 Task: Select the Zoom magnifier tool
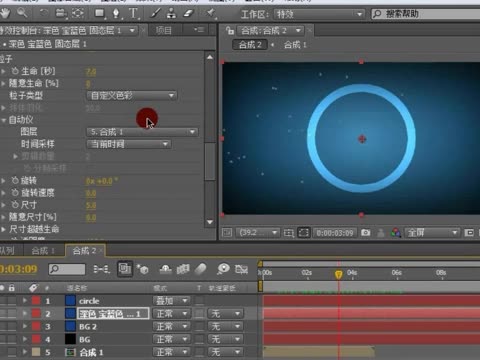point(22,13)
